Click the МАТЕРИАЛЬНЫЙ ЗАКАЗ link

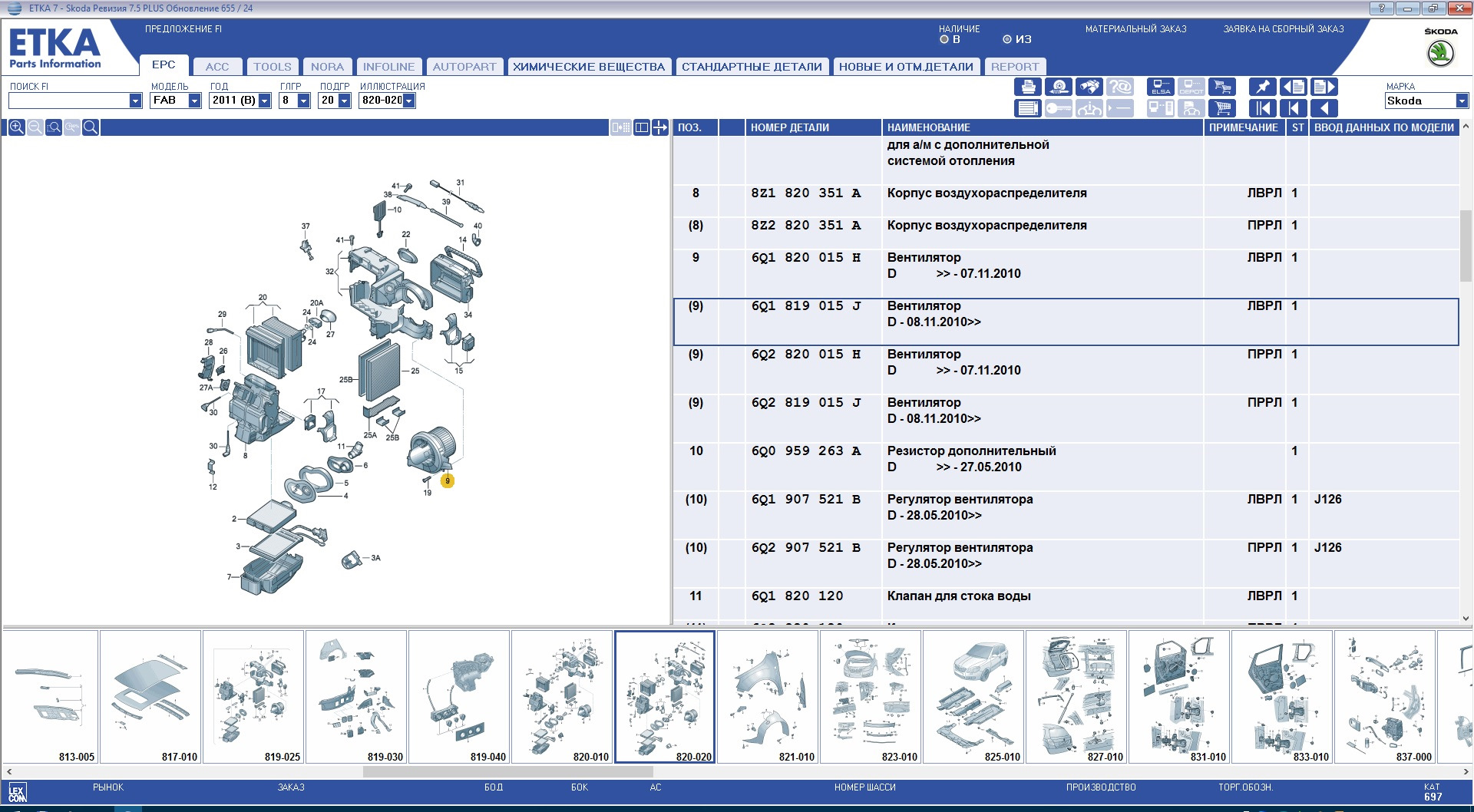point(1135,29)
